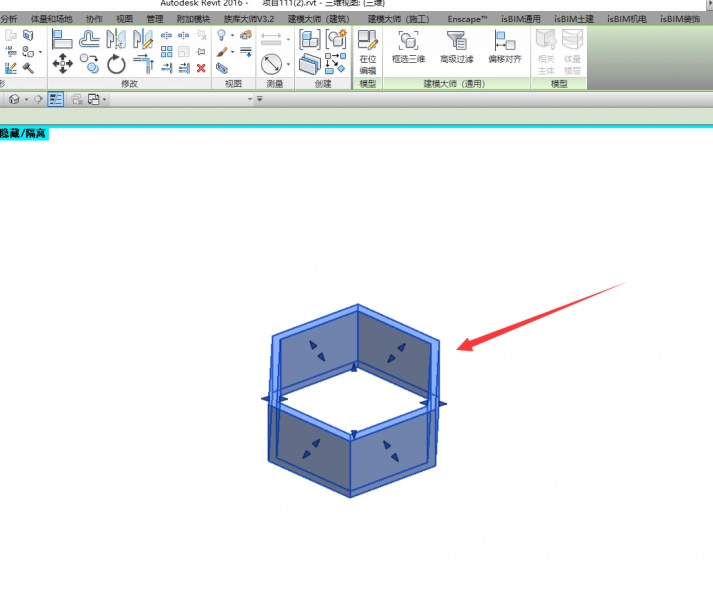Viewport: 713px width, 600px height.
Task: Select the Align tool in Modify panel
Action: (x=62, y=39)
